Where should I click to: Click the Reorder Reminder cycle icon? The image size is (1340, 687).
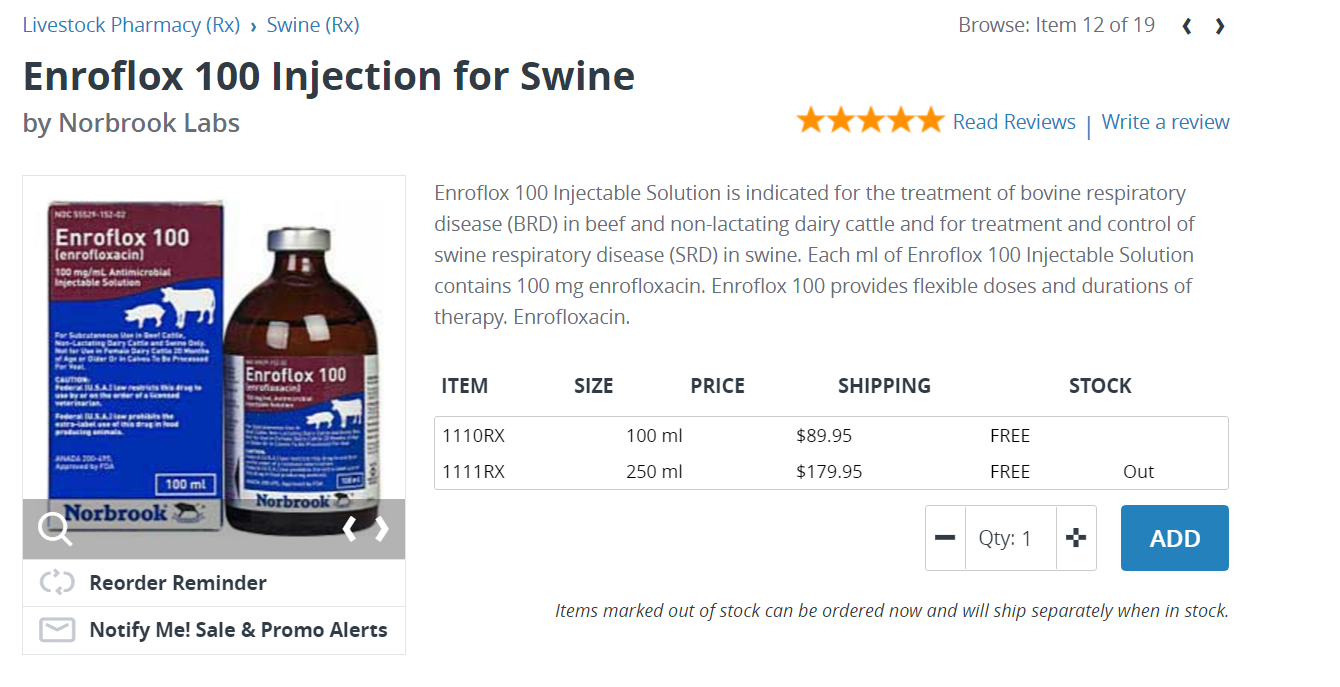[x=57, y=582]
